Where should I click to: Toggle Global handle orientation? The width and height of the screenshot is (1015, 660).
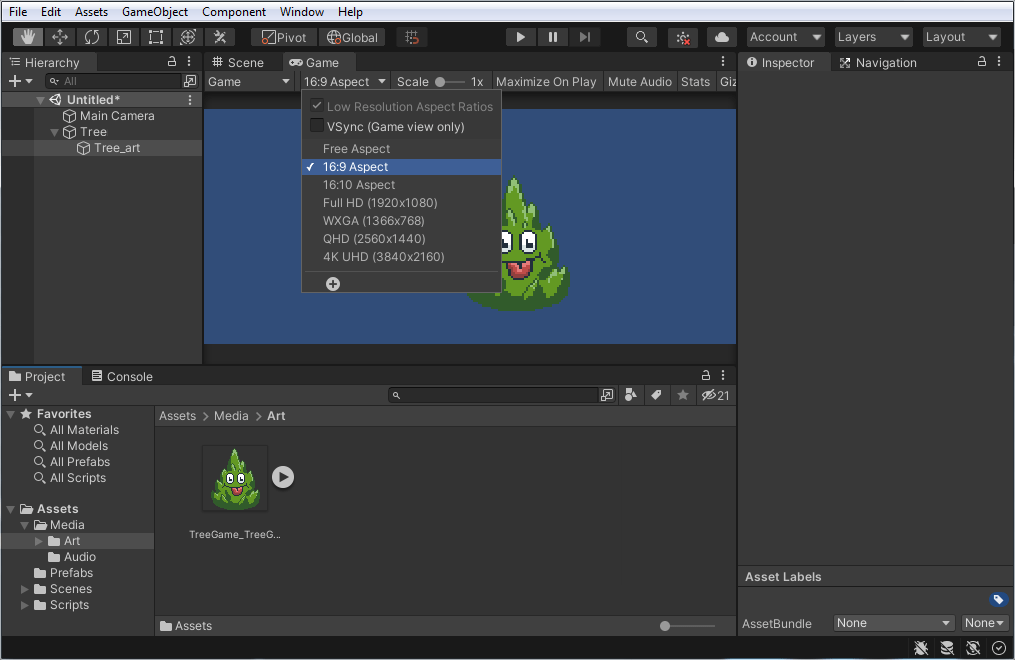point(351,36)
